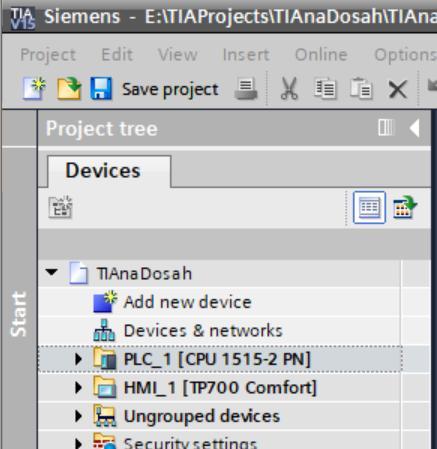Expand the HMI_1 [TP700 Comfort] node
437x449 pixels.
click(78, 388)
